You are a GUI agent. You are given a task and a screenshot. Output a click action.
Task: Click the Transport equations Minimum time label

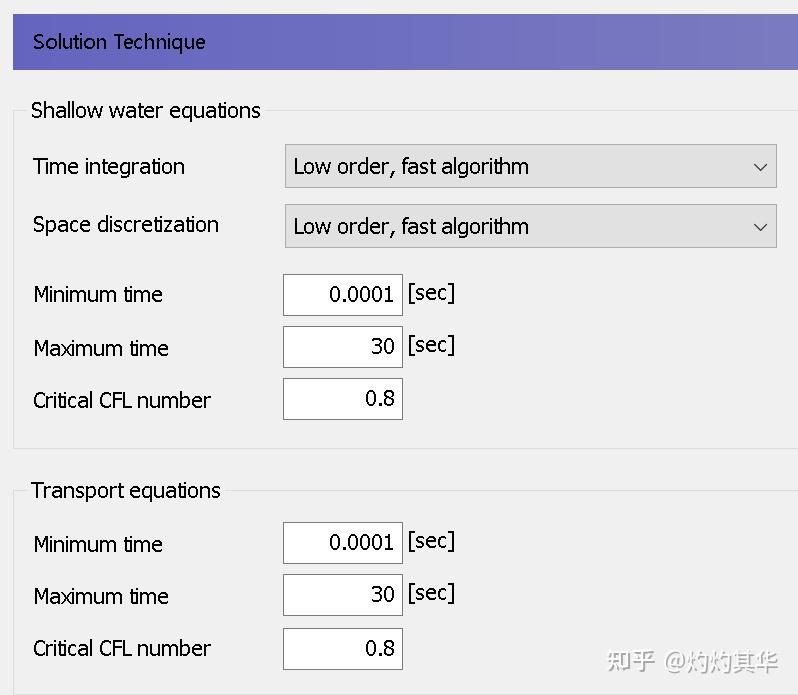[x=97, y=545]
